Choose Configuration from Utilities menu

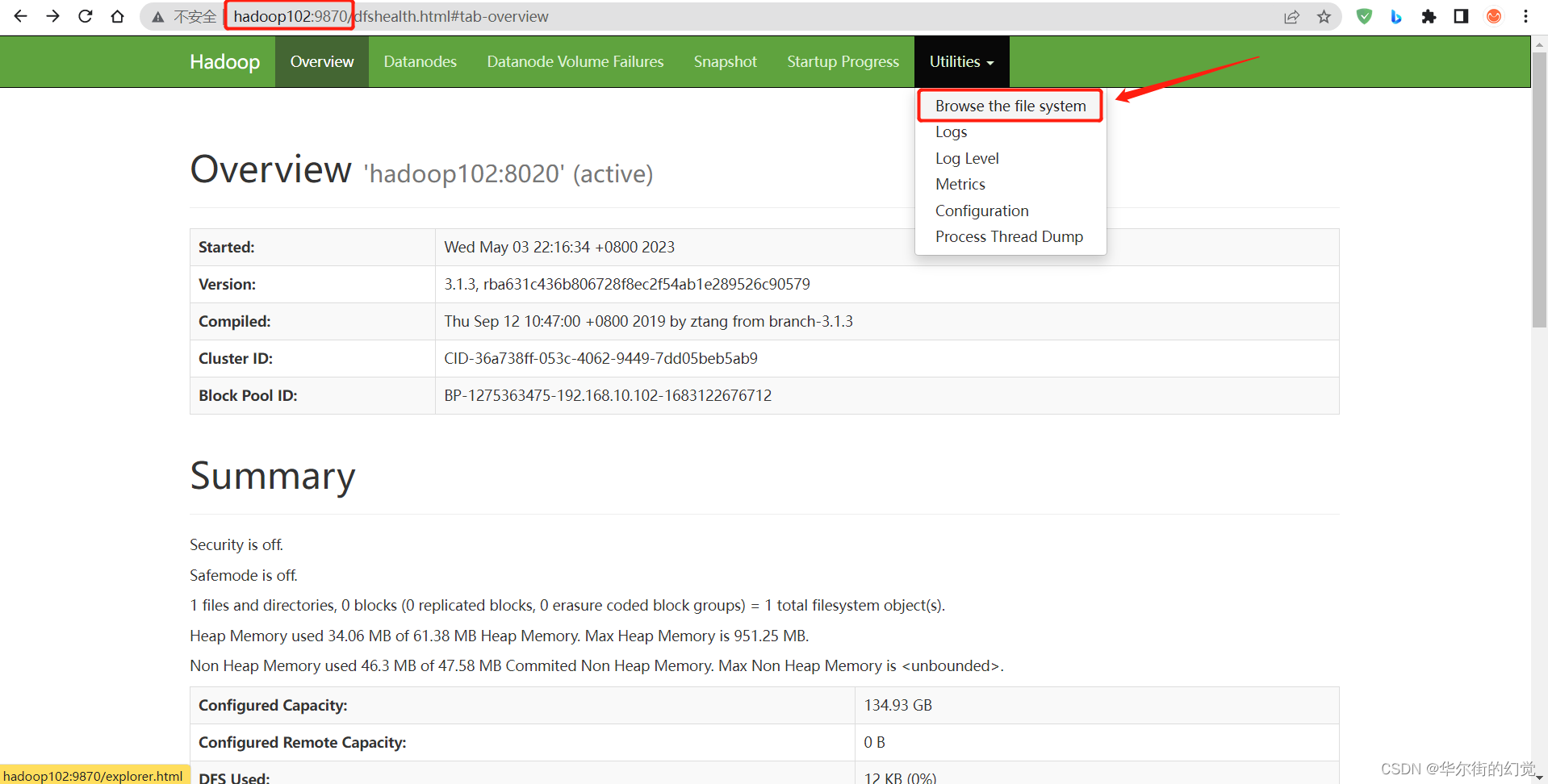tap(1010, 211)
